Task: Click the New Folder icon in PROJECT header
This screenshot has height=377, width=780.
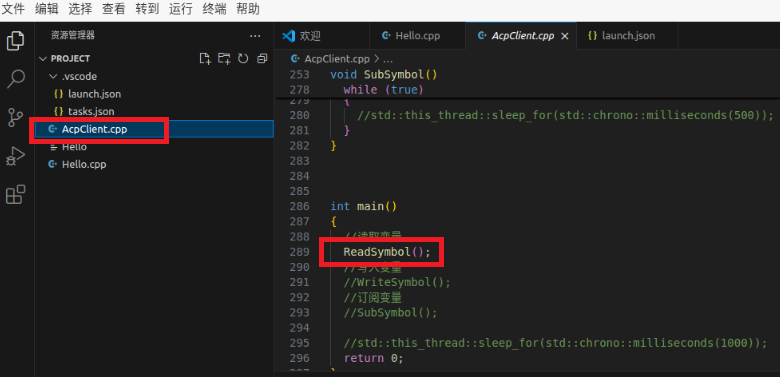Action: 224,59
